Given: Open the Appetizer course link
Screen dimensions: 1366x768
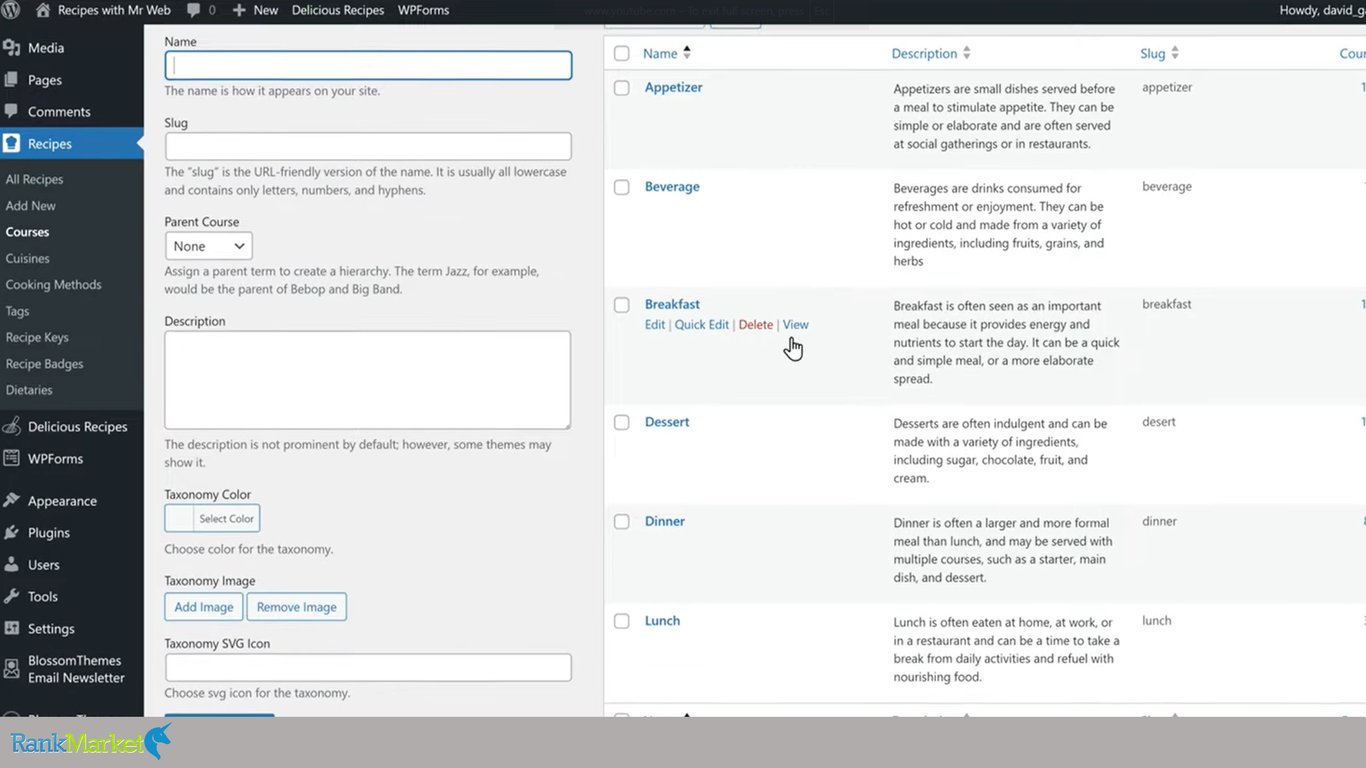Looking at the screenshot, I should tap(674, 87).
